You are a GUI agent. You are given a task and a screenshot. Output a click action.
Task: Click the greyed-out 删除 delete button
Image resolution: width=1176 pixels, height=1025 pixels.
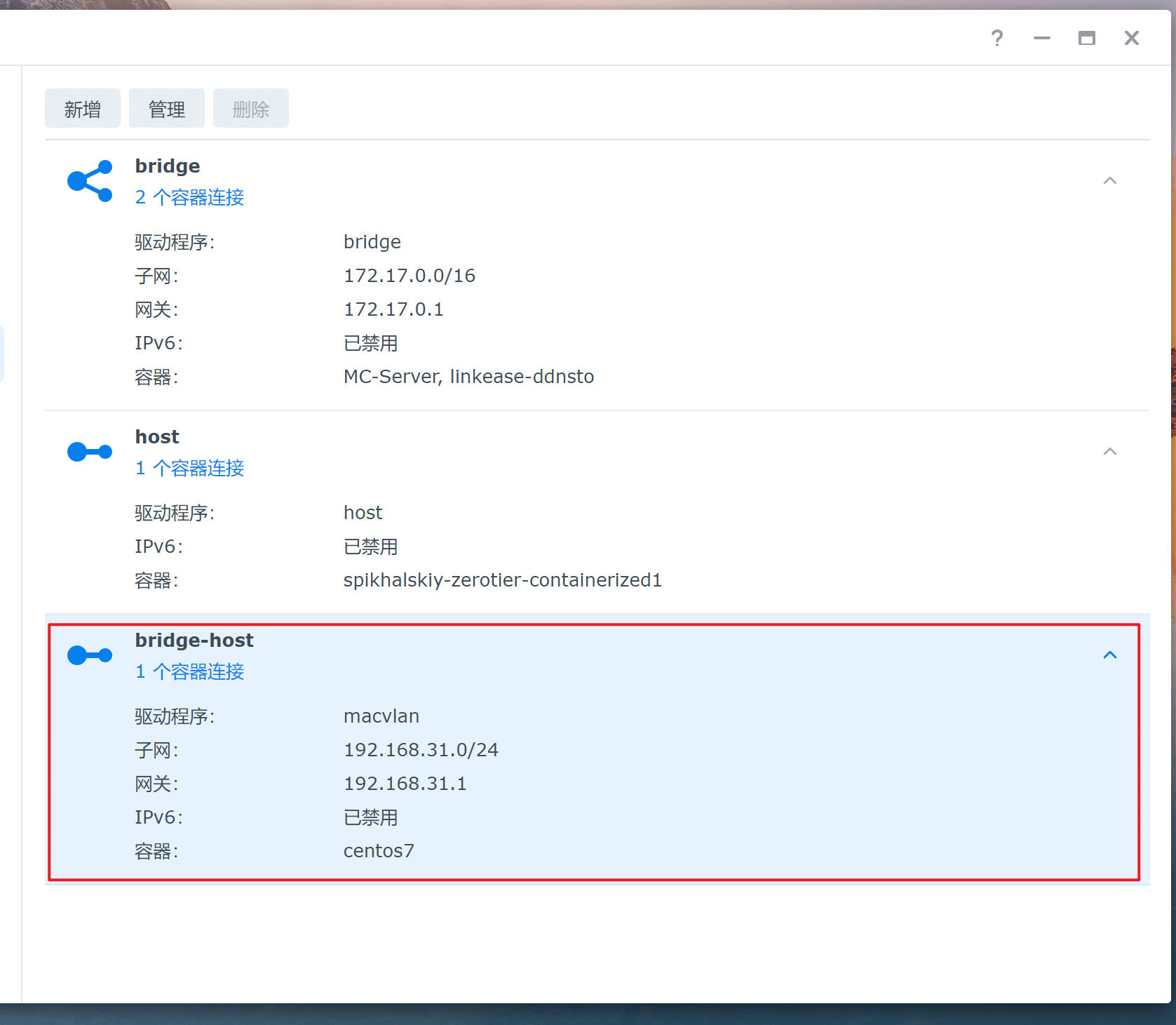tap(250, 109)
